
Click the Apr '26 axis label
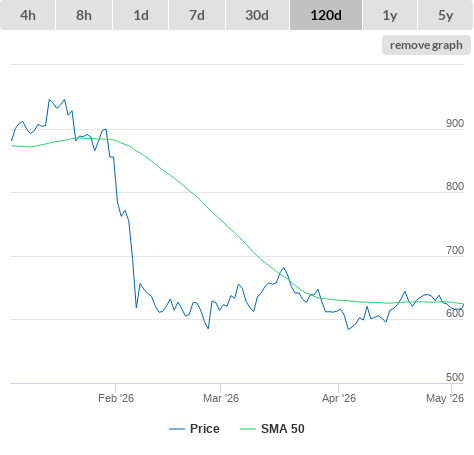[x=339, y=398]
